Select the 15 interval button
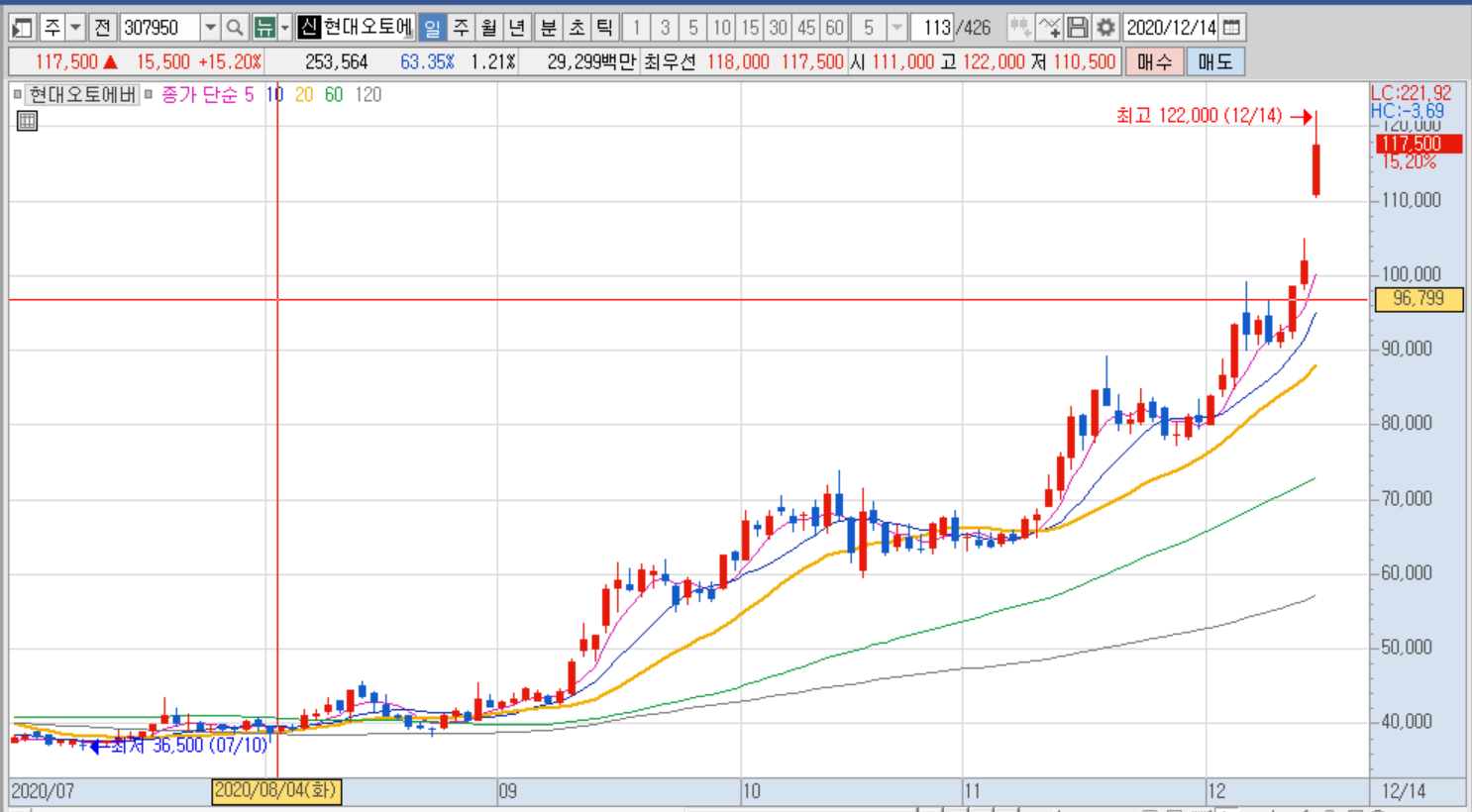 [750, 28]
